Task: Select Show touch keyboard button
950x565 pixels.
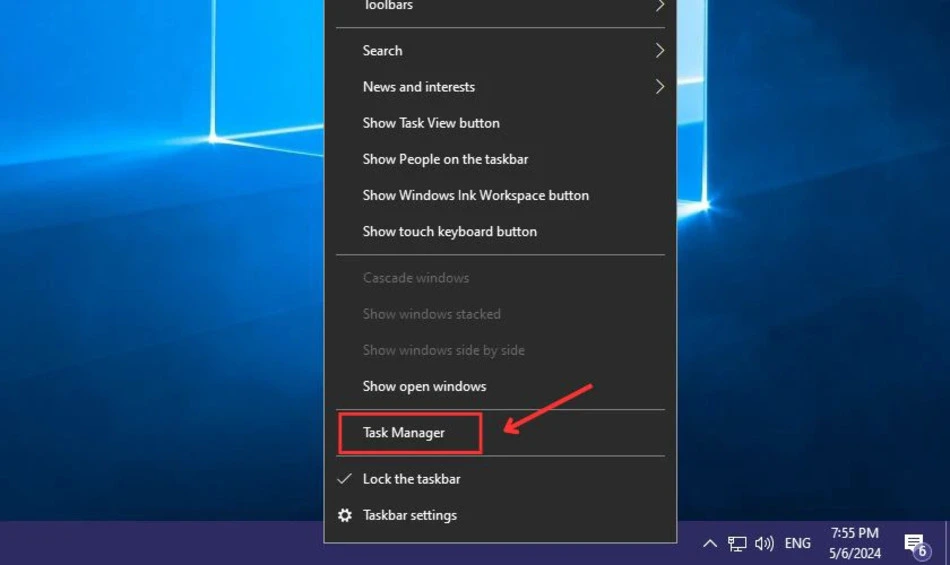Action: [500, 232]
